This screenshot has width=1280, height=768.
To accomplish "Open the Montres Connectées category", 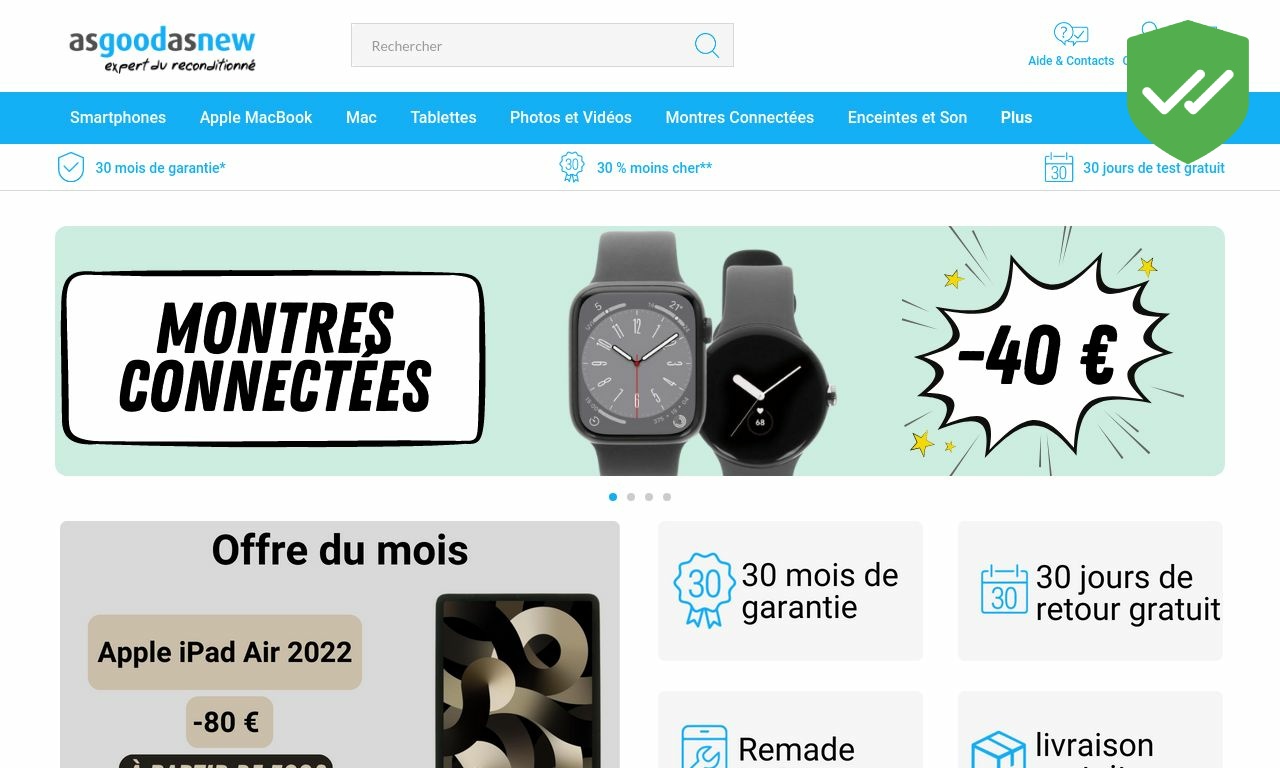I will 740,118.
